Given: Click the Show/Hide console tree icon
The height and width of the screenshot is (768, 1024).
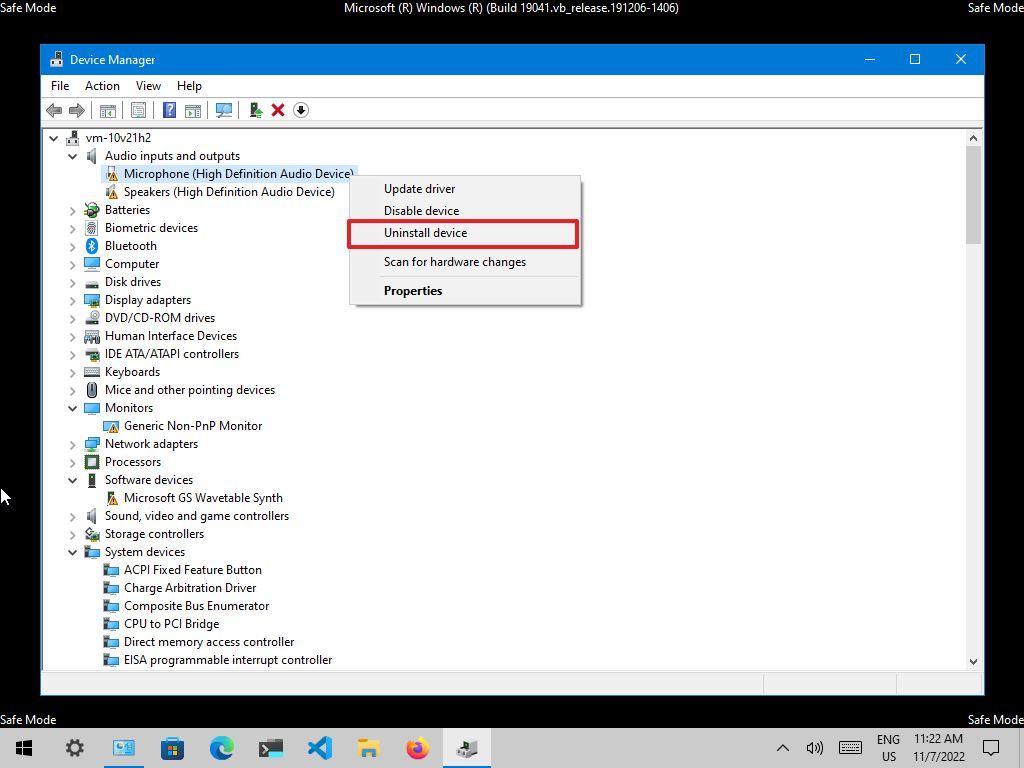Looking at the screenshot, I should coord(107,110).
